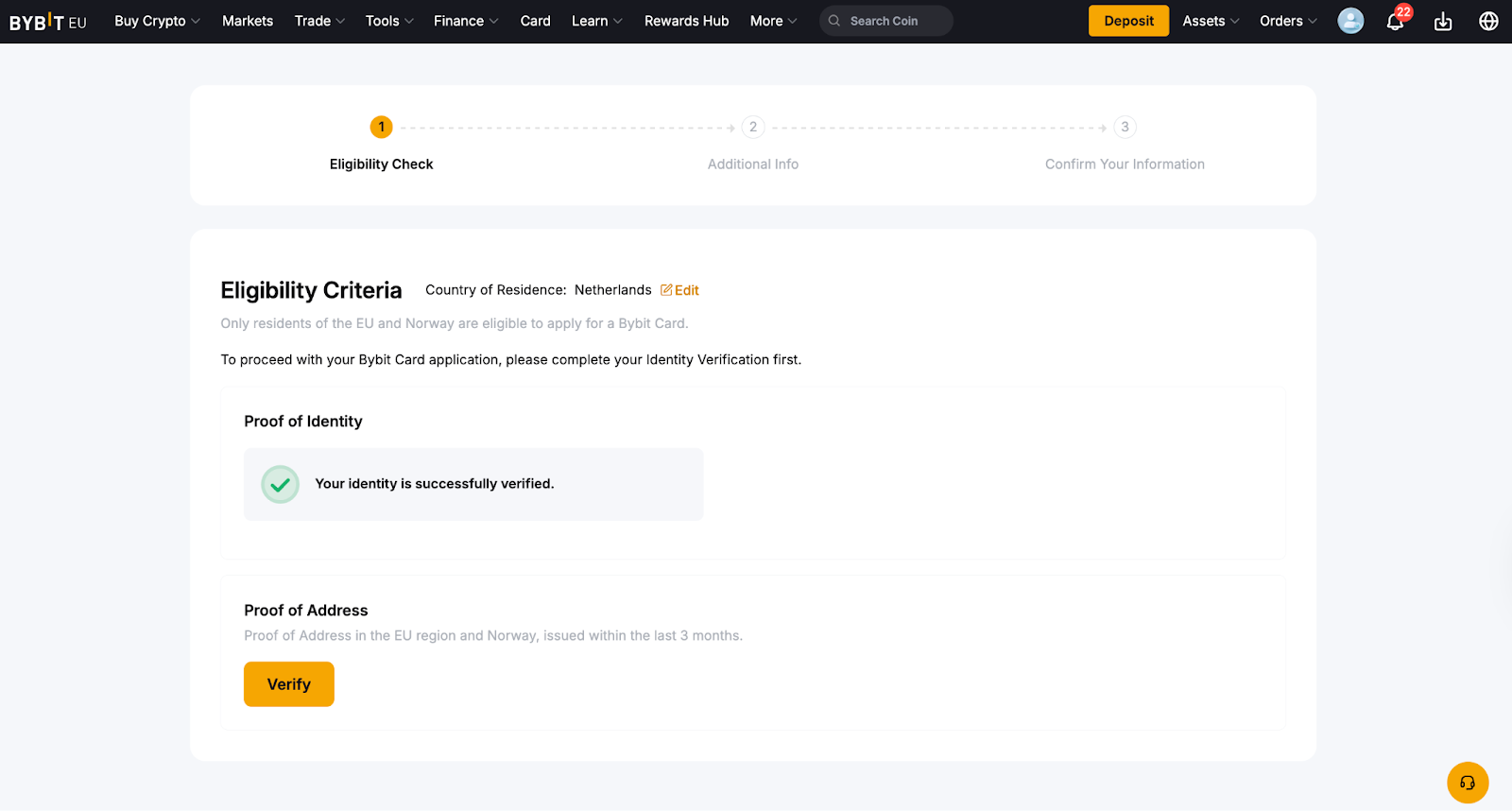This screenshot has height=811, width=1512.
Task: Click the Deposit button
Action: tap(1128, 21)
